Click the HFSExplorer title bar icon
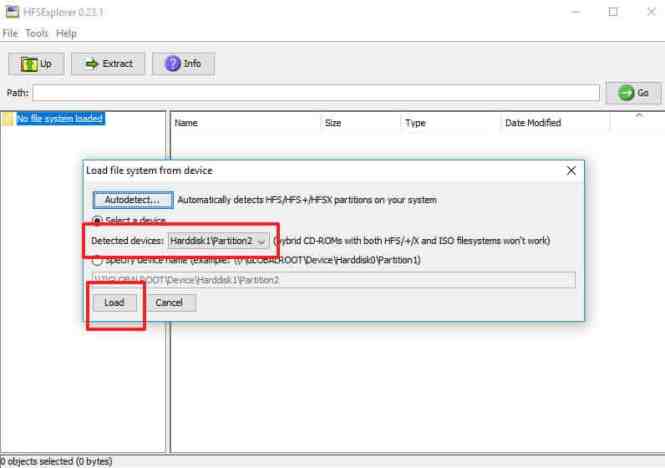 12,12
